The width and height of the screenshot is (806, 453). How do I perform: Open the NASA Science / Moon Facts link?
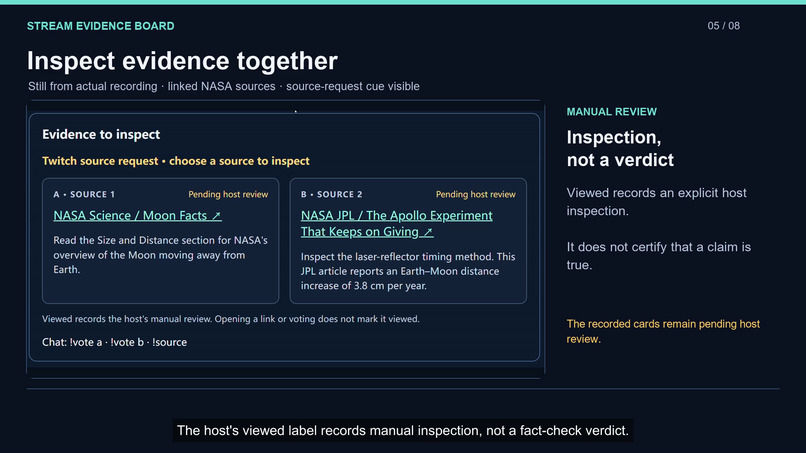(x=137, y=215)
